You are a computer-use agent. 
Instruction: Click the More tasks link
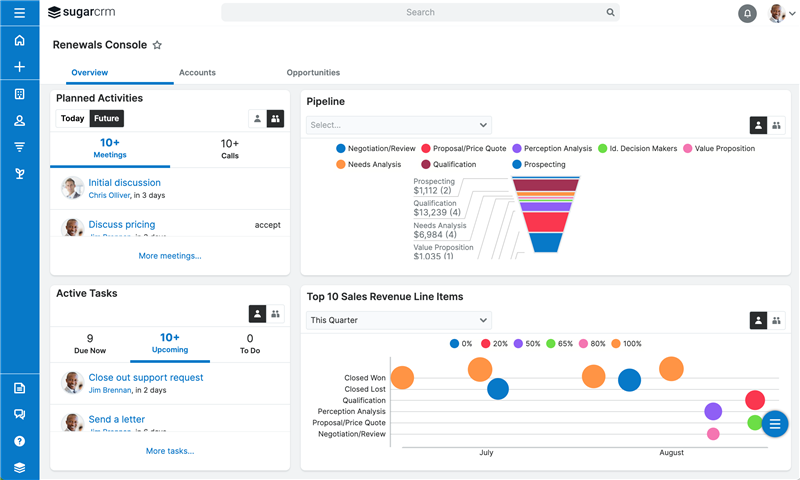(170, 451)
